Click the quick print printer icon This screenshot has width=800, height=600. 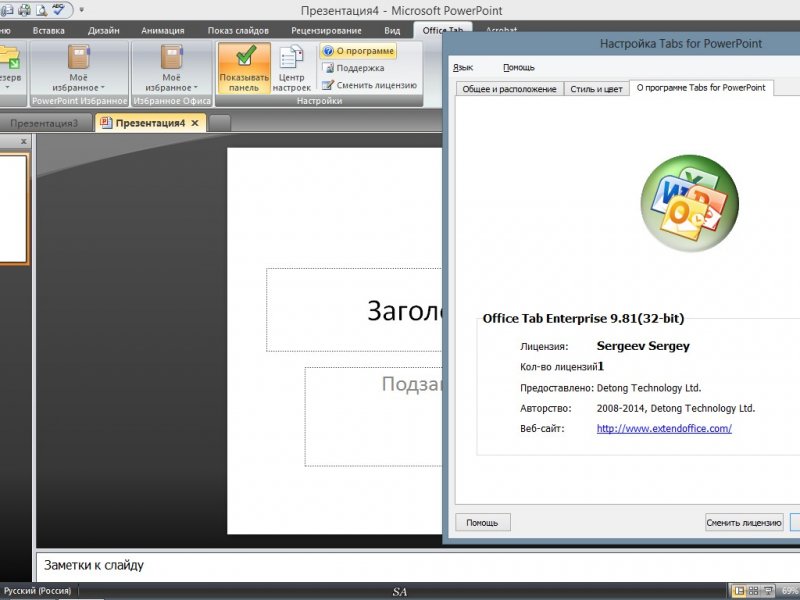pos(23,9)
